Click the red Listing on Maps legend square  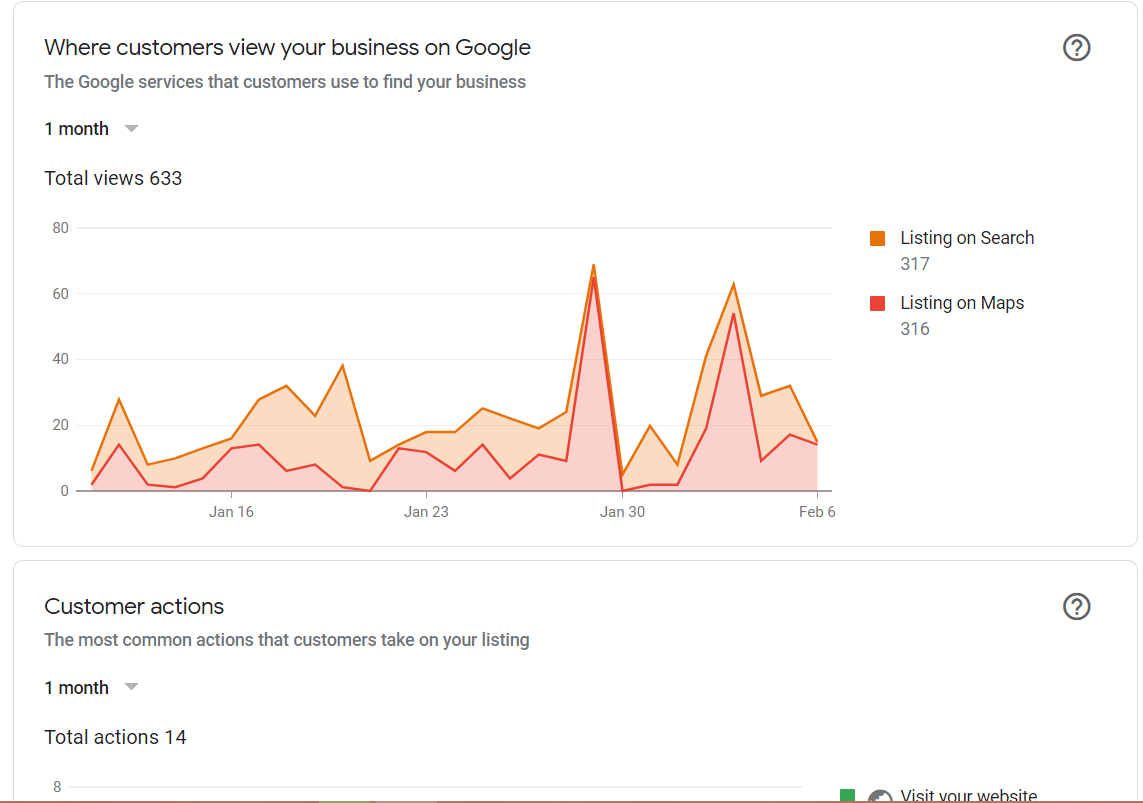pos(877,302)
